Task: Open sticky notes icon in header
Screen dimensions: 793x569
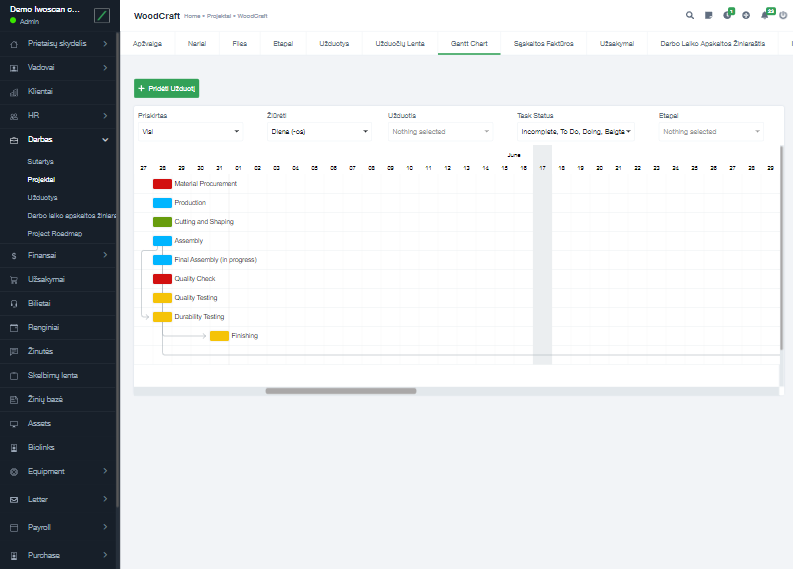Action: 708,16
